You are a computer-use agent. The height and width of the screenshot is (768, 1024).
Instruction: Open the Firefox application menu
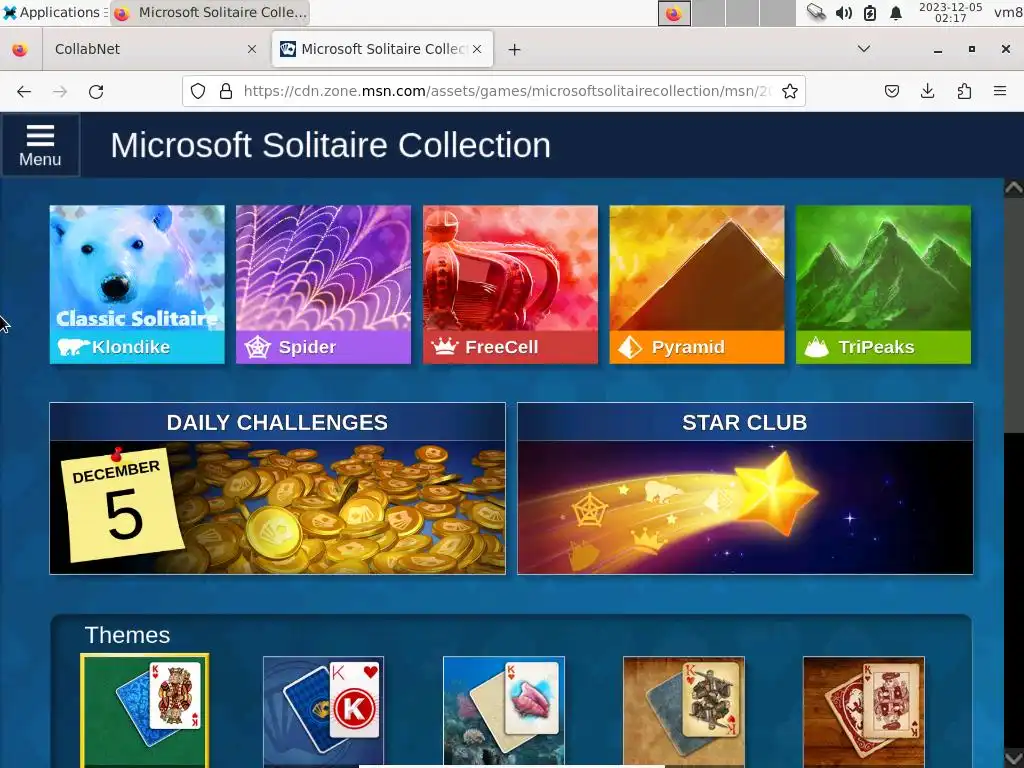click(x=1000, y=91)
